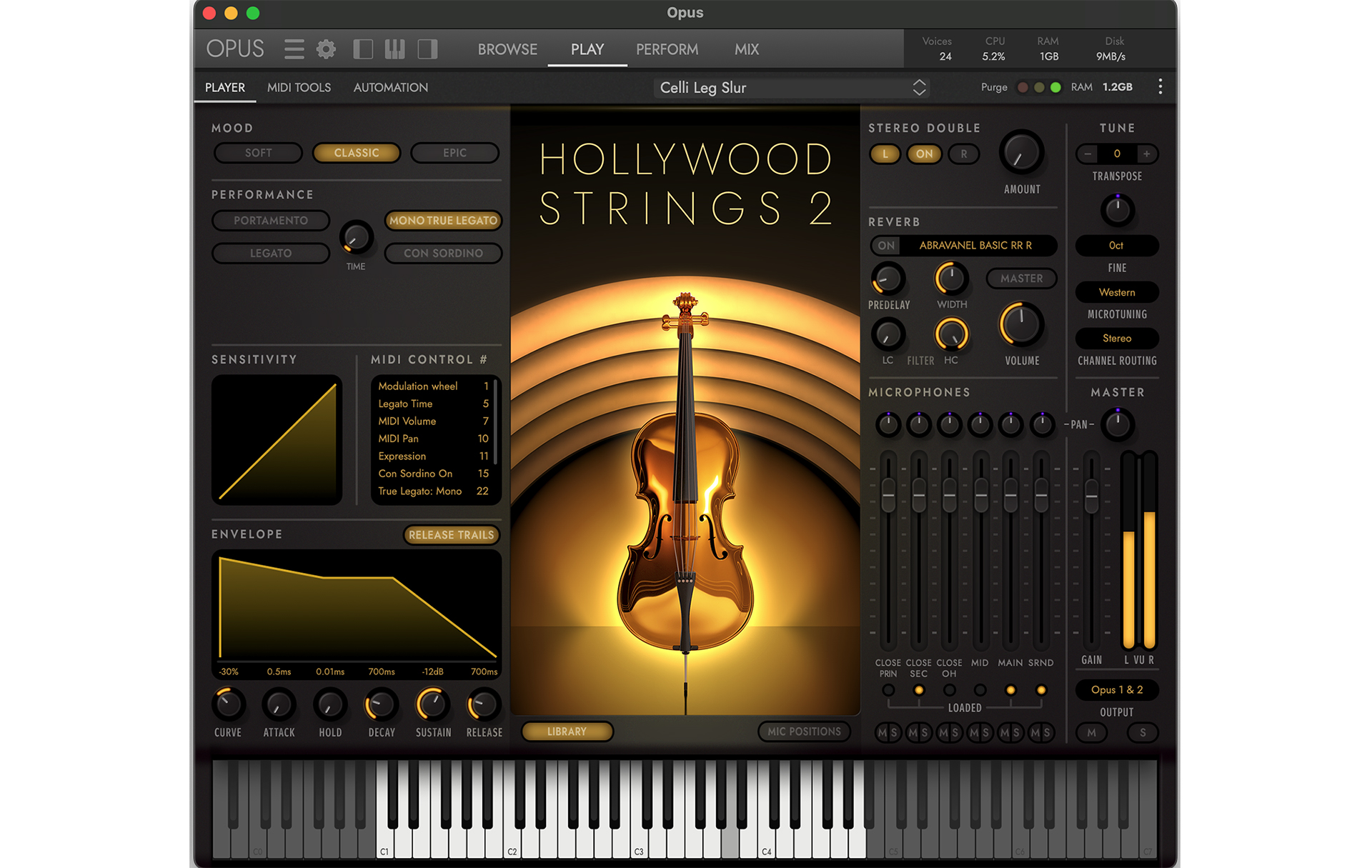Open the three-dot instrument options menu
Viewport: 1372px width, 868px height.
tap(1160, 87)
